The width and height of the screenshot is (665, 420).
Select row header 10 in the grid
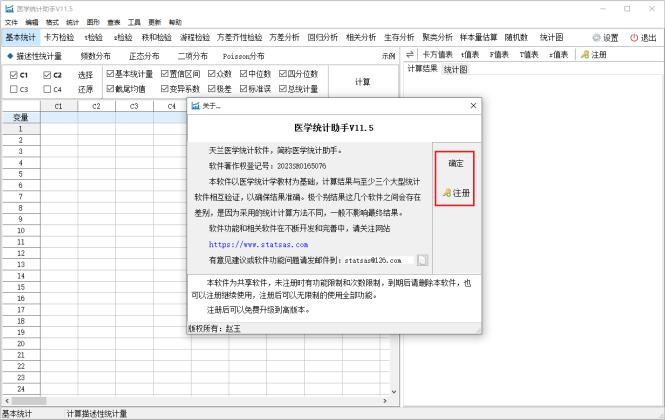pyautogui.click(x=21, y=230)
